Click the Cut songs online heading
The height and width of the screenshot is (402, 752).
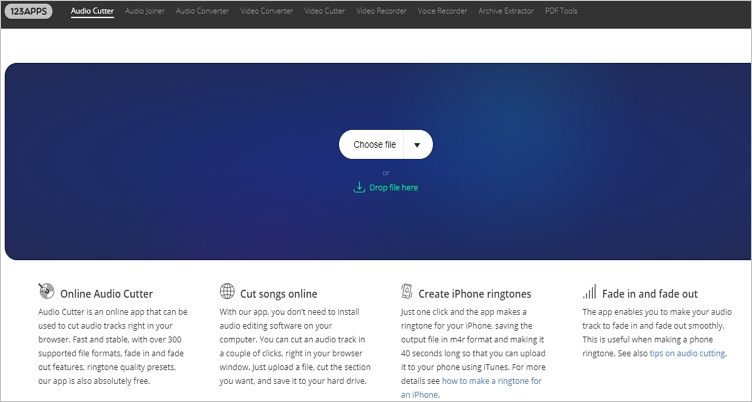(279, 294)
